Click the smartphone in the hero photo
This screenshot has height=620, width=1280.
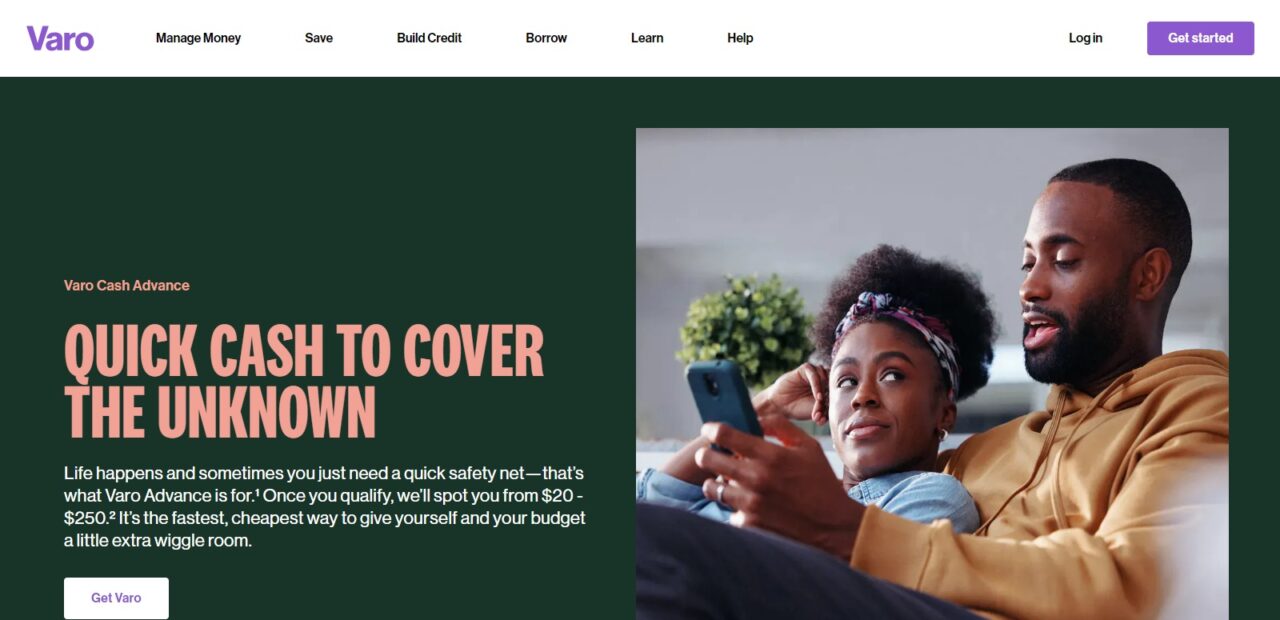point(724,399)
